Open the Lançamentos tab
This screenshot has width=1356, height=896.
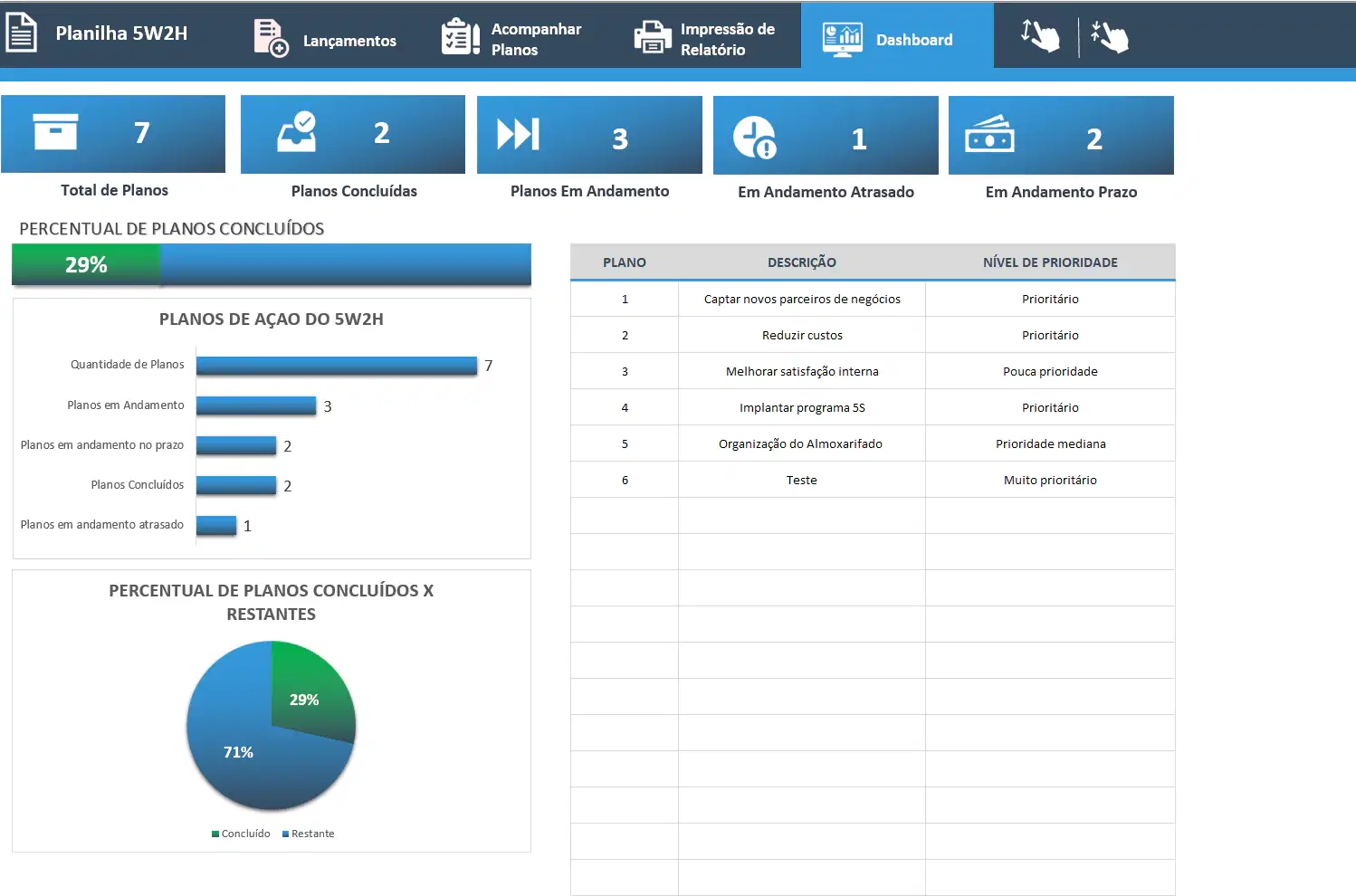349,41
